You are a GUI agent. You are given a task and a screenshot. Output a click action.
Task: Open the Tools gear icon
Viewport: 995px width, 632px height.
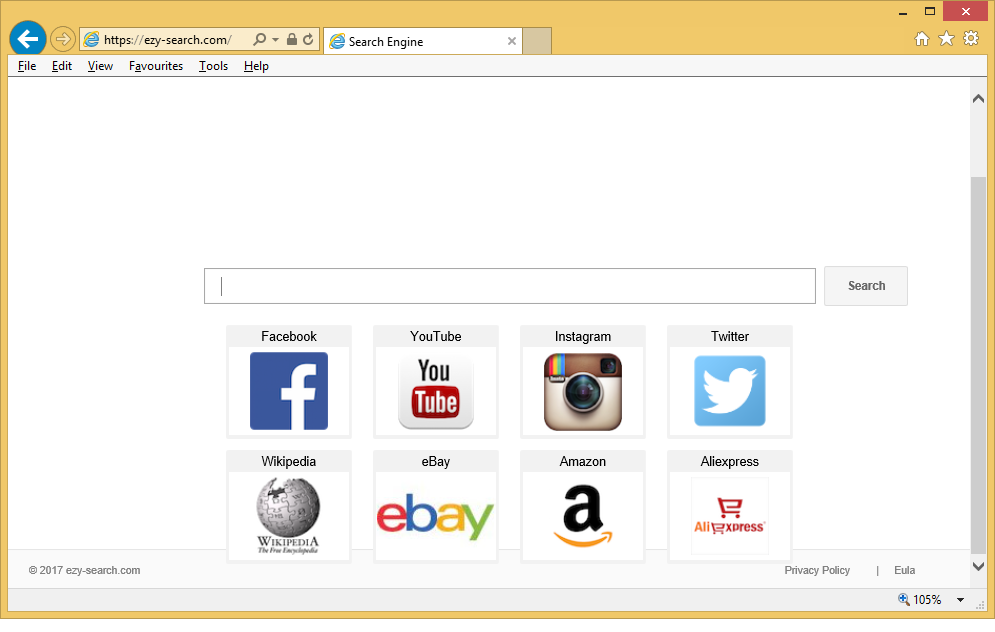coord(971,40)
